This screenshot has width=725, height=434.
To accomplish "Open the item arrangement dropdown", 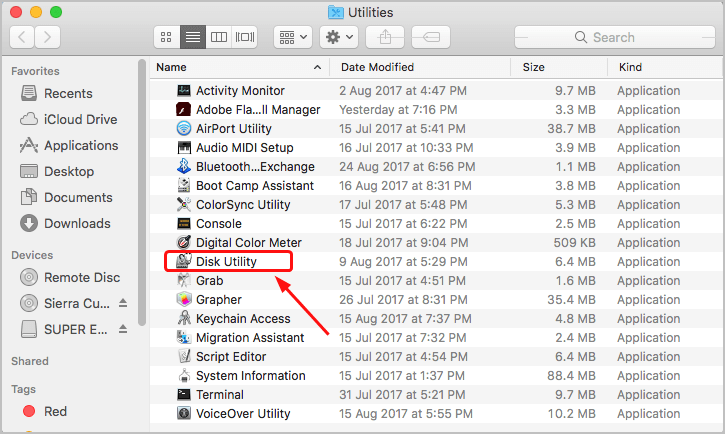I will click(x=293, y=37).
